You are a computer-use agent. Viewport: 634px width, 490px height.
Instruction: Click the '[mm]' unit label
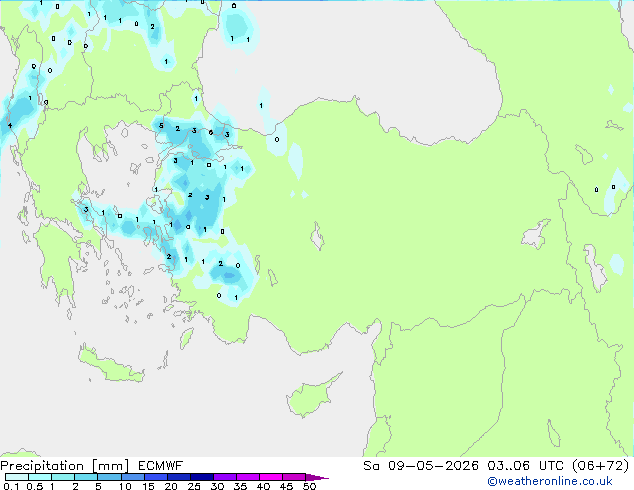[110, 466]
